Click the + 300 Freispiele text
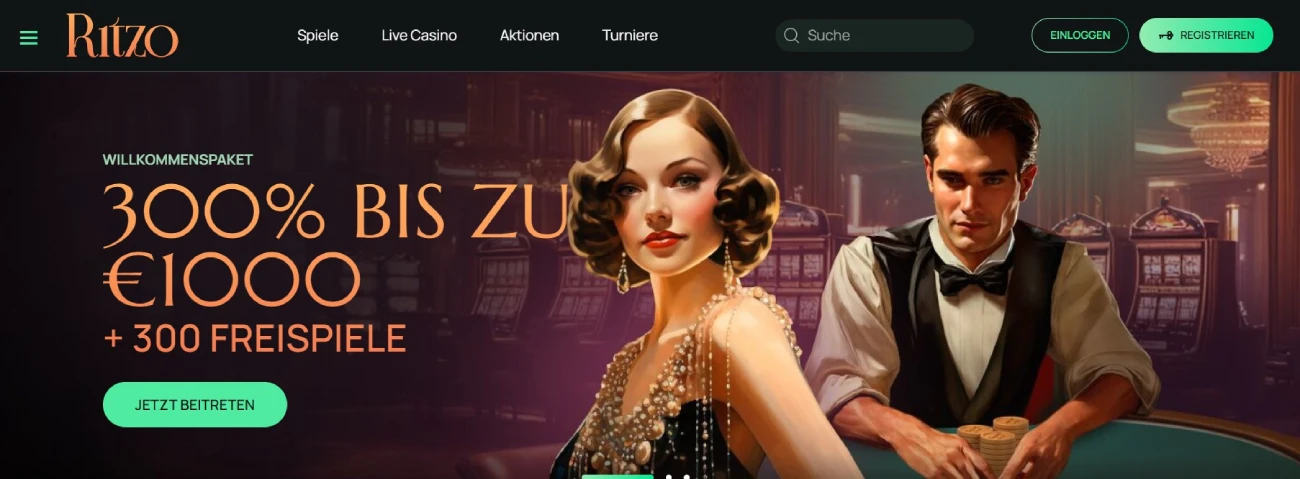The image size is (1300, 479). point(254,340)
